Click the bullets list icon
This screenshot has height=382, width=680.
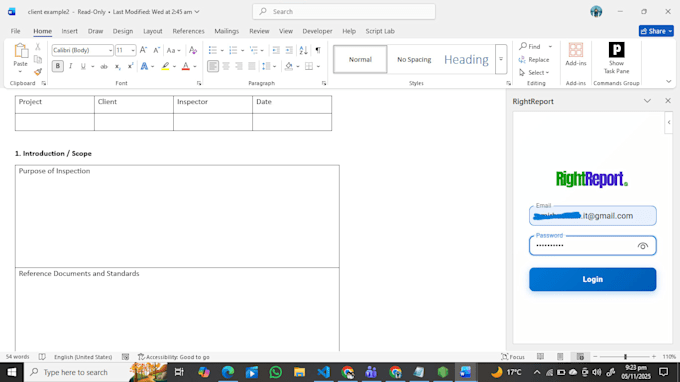pos(212,50)
